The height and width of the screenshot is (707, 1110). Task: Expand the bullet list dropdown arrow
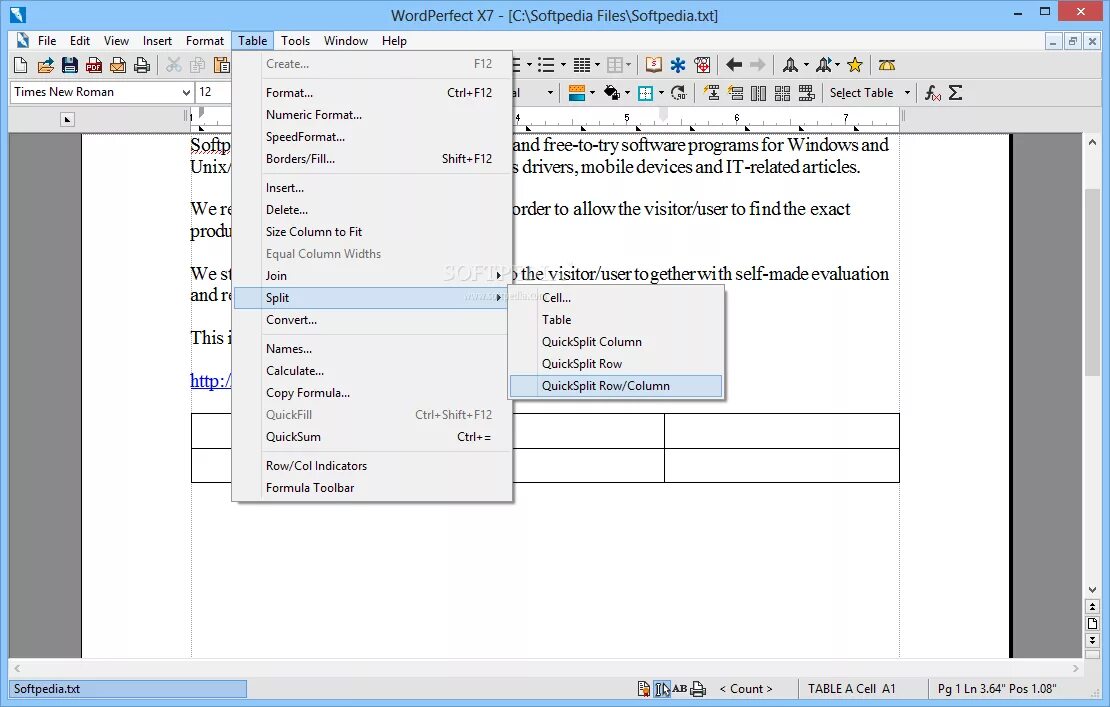click(x=563, y=65)
